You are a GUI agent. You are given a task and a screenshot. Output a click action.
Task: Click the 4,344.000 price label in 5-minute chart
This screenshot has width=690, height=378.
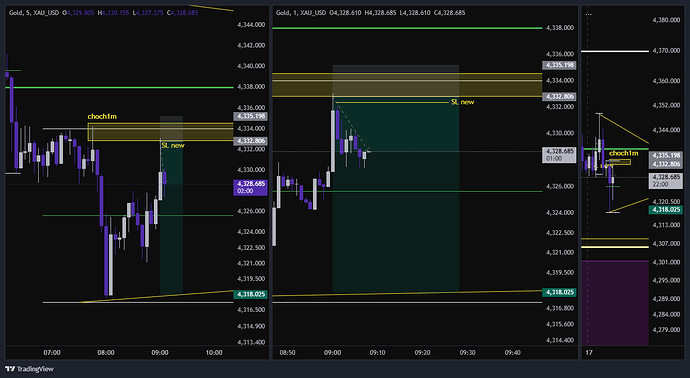pos(251,25)
